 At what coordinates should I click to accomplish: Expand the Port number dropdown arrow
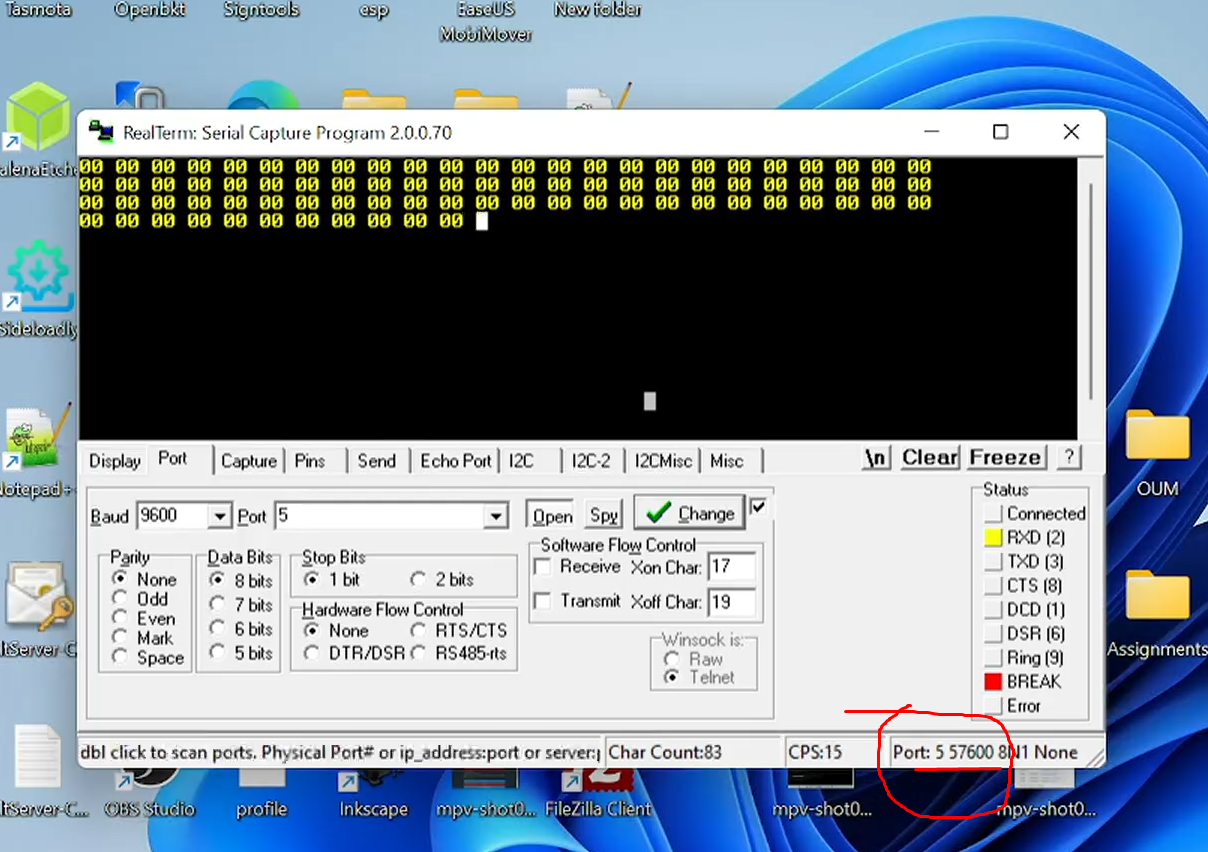pos(495,516)
